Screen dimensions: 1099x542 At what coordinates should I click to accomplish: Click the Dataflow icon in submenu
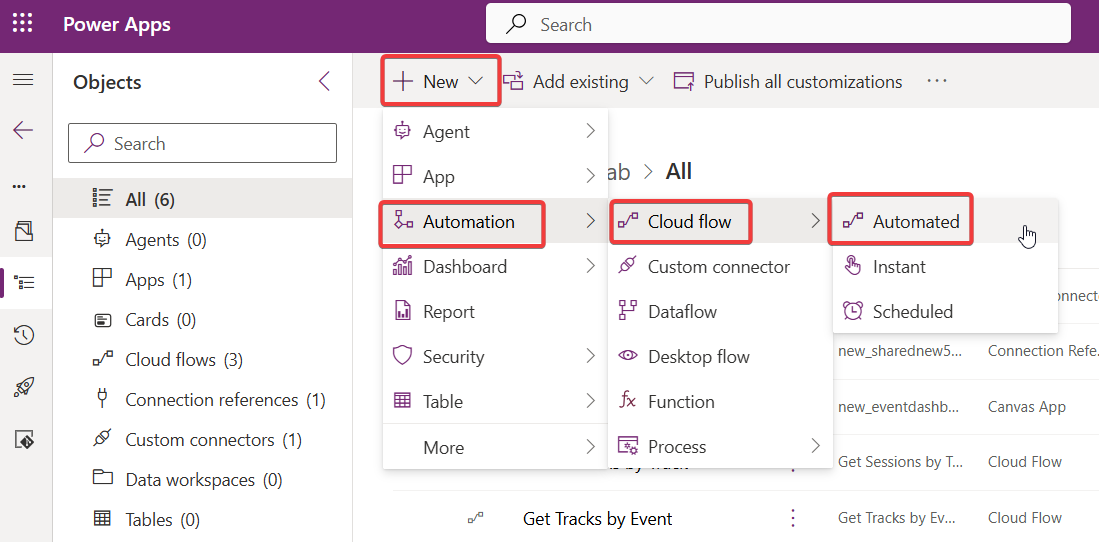click(x=627, y=311)
